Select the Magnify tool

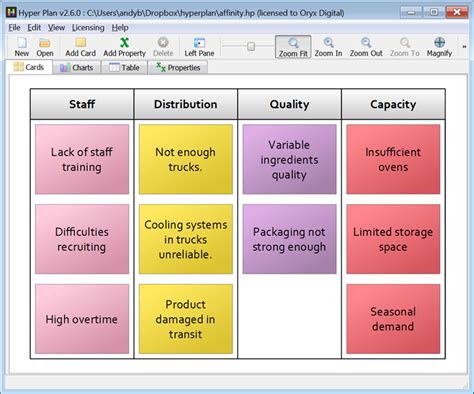click(x=439, y=47)
